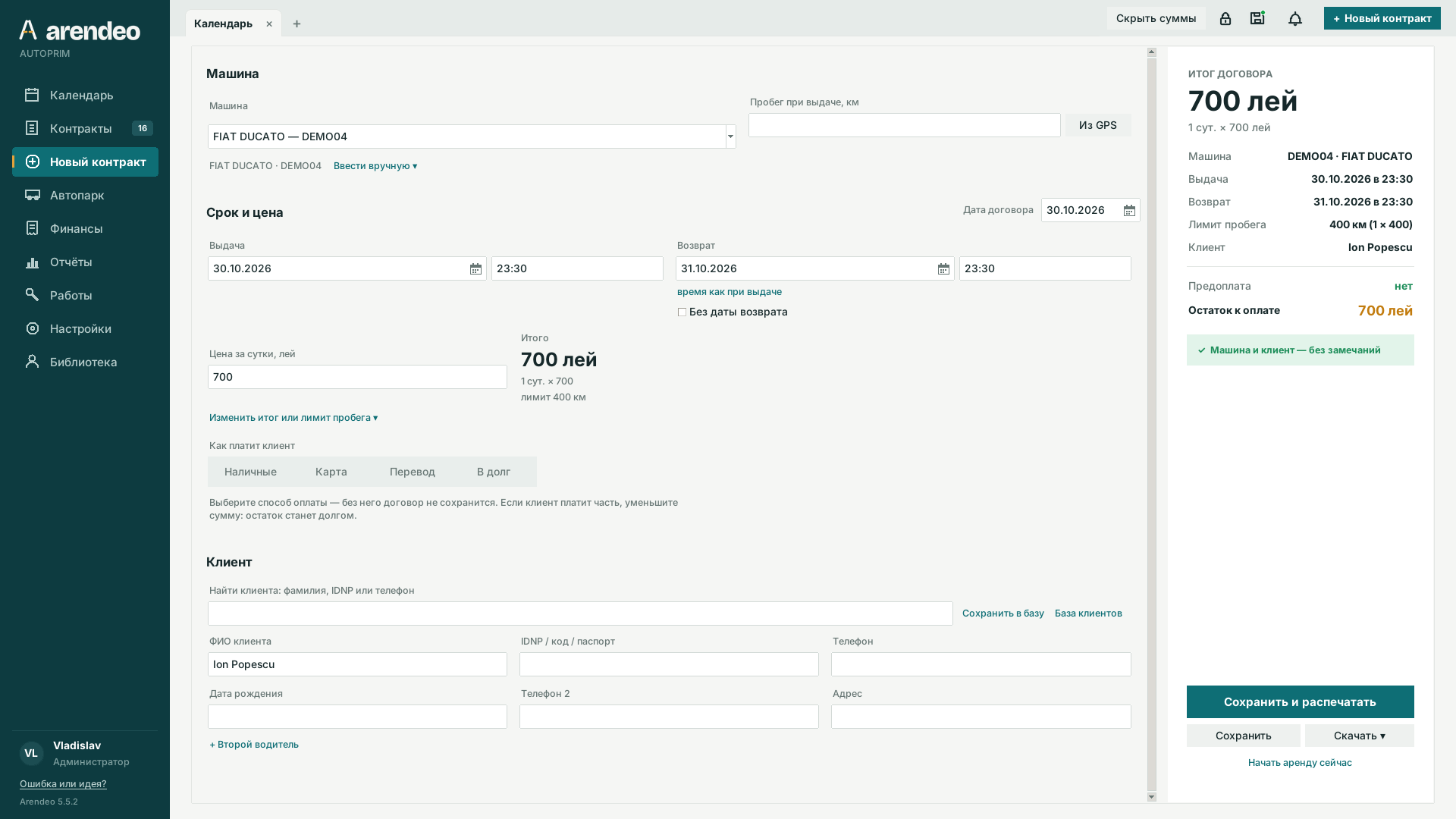
Task: Click the + Новый контракт button
Action: click(1382, 18)
